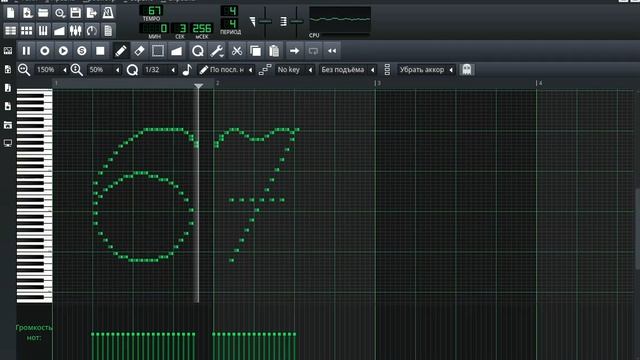Click the rewind after stop button
The image size is (640, 360).
coord(332,51)
